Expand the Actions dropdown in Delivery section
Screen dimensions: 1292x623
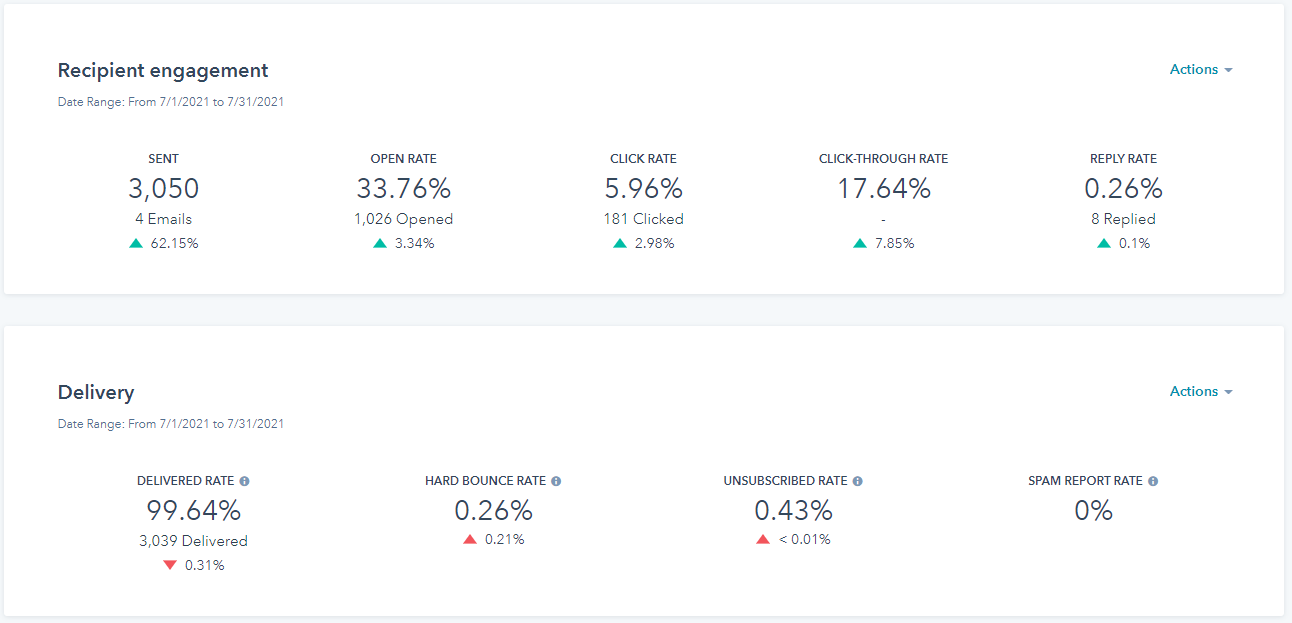click(x=1200, y=392)
